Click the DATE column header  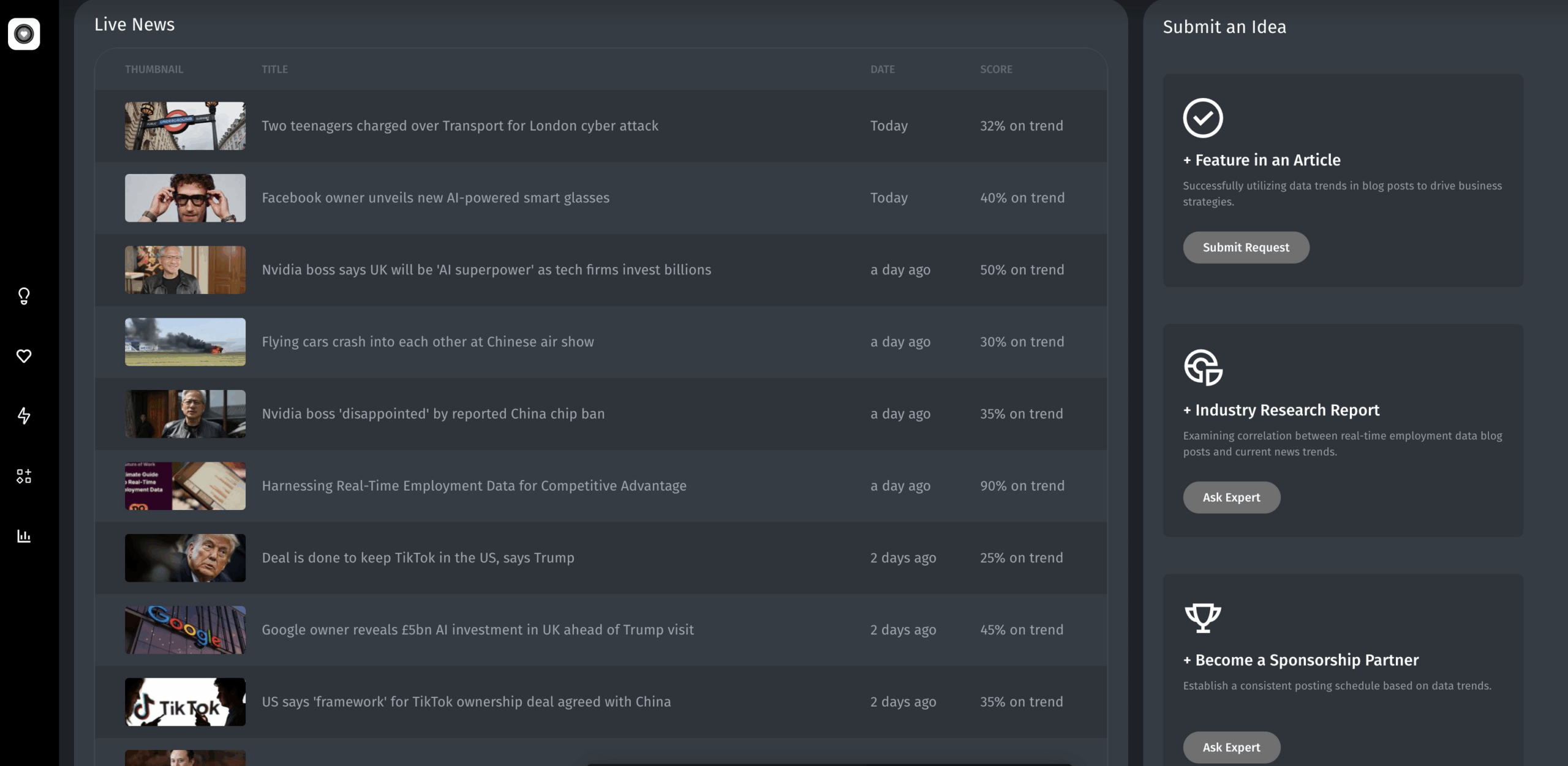tap(883, 69)
